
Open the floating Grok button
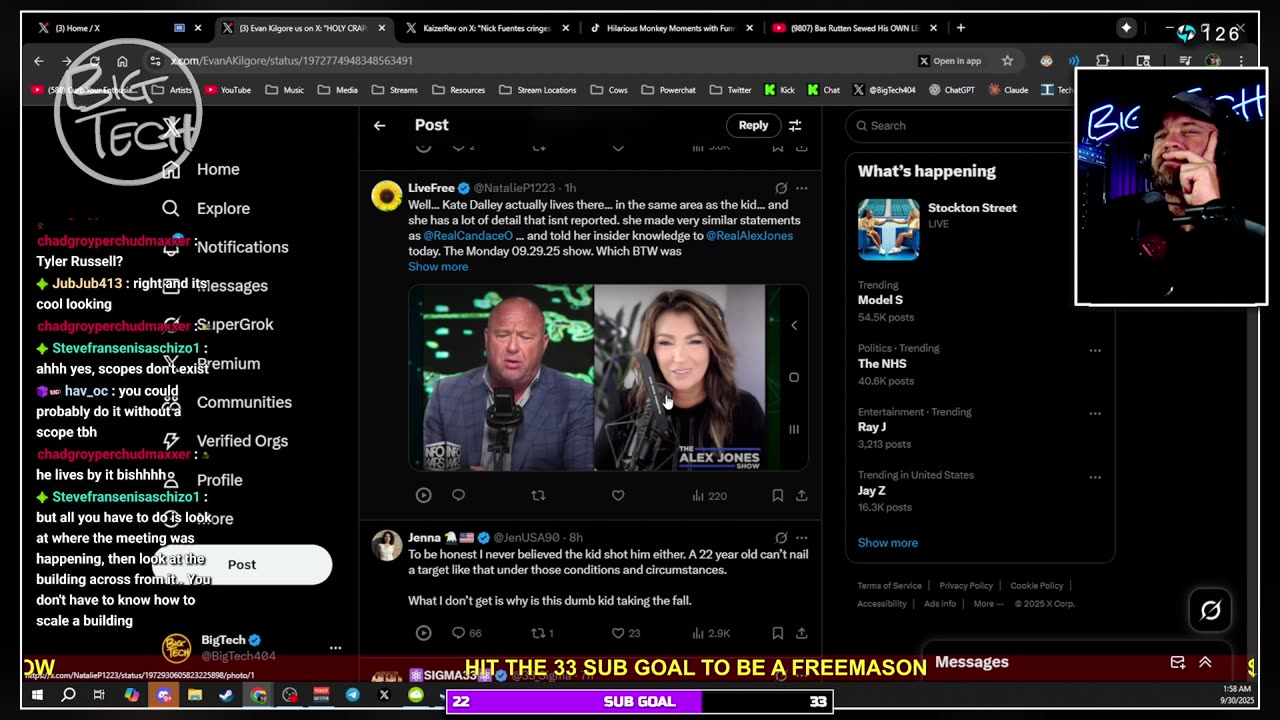pyautogui.click(x=1211, y=610)
